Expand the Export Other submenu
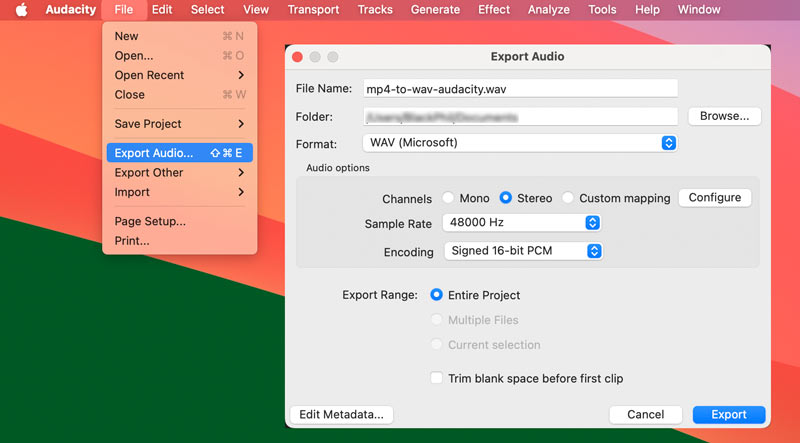The width and height of the screenshot is (800, 443). click(x=180, y=173)
